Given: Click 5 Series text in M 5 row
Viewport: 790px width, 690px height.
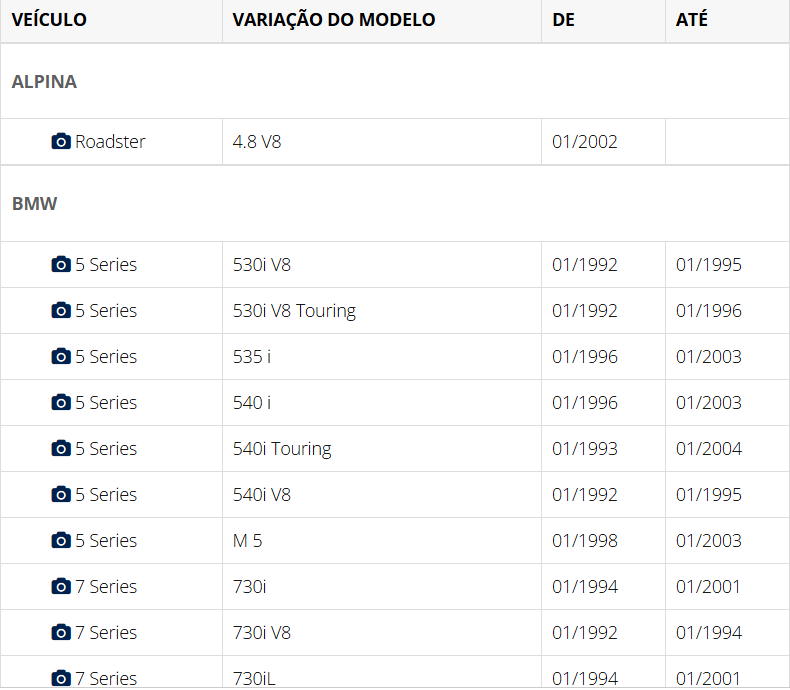Looking at the screenshot, I should tap(106, 541).
